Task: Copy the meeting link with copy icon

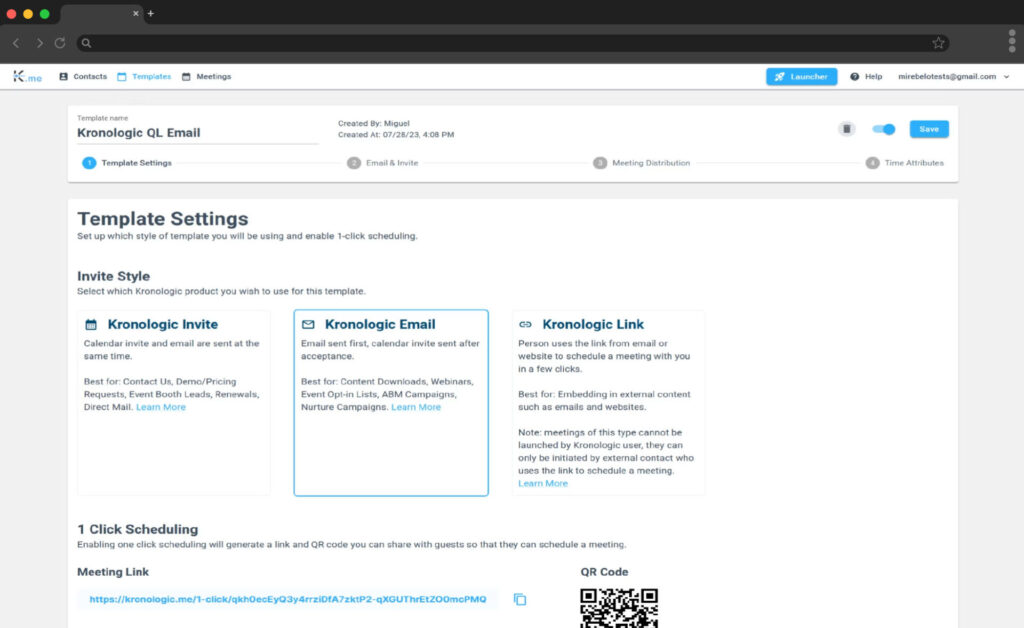Action: [520, 599]
